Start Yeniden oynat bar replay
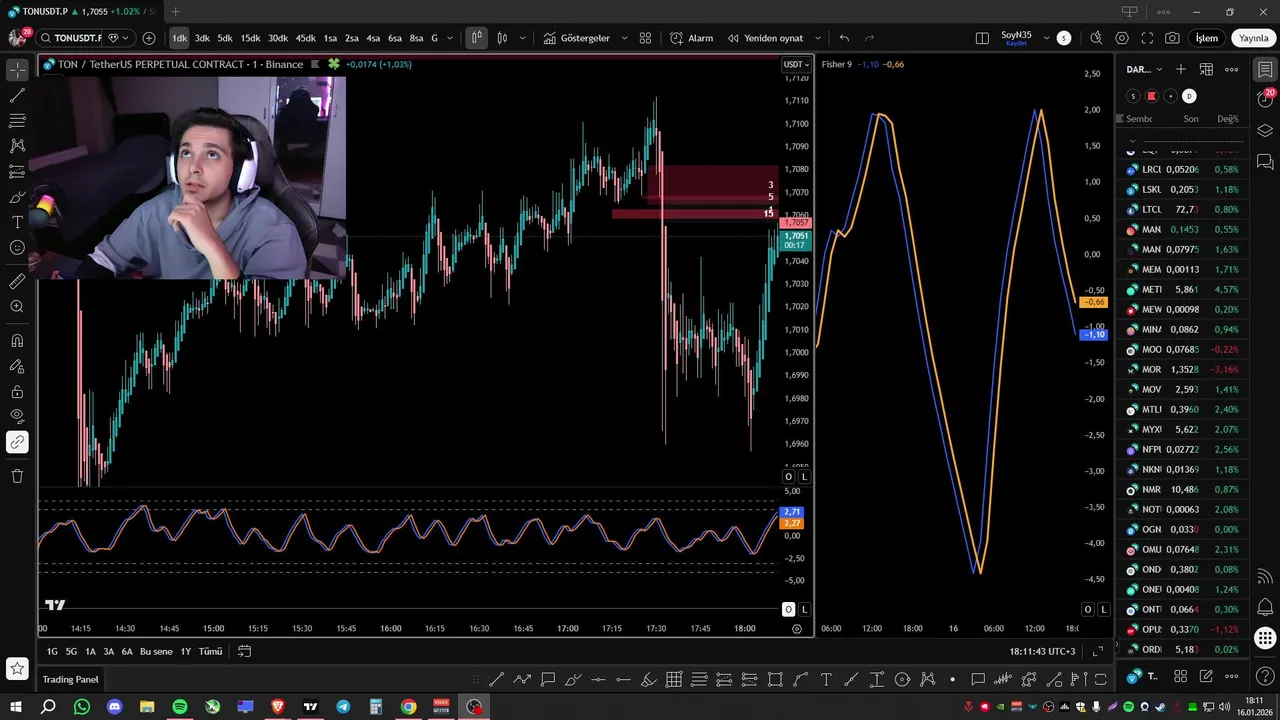This screenshot has width=1280, height=720. 766,38
